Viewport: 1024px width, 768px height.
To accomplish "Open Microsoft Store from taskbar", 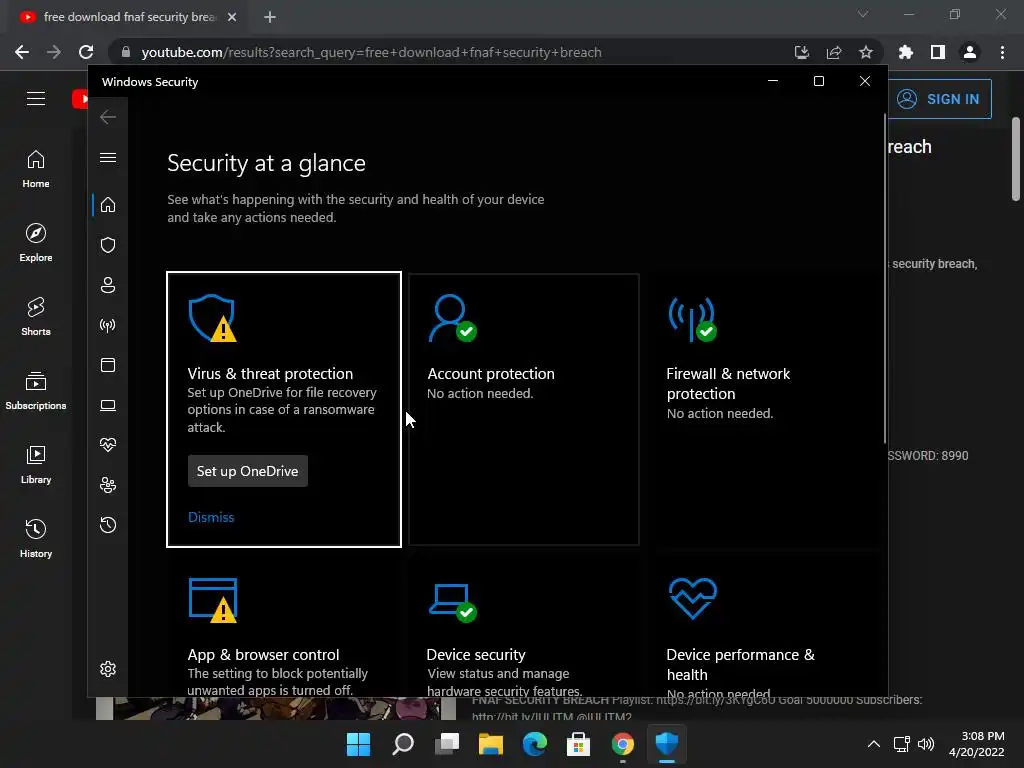I will coord(579,744).
